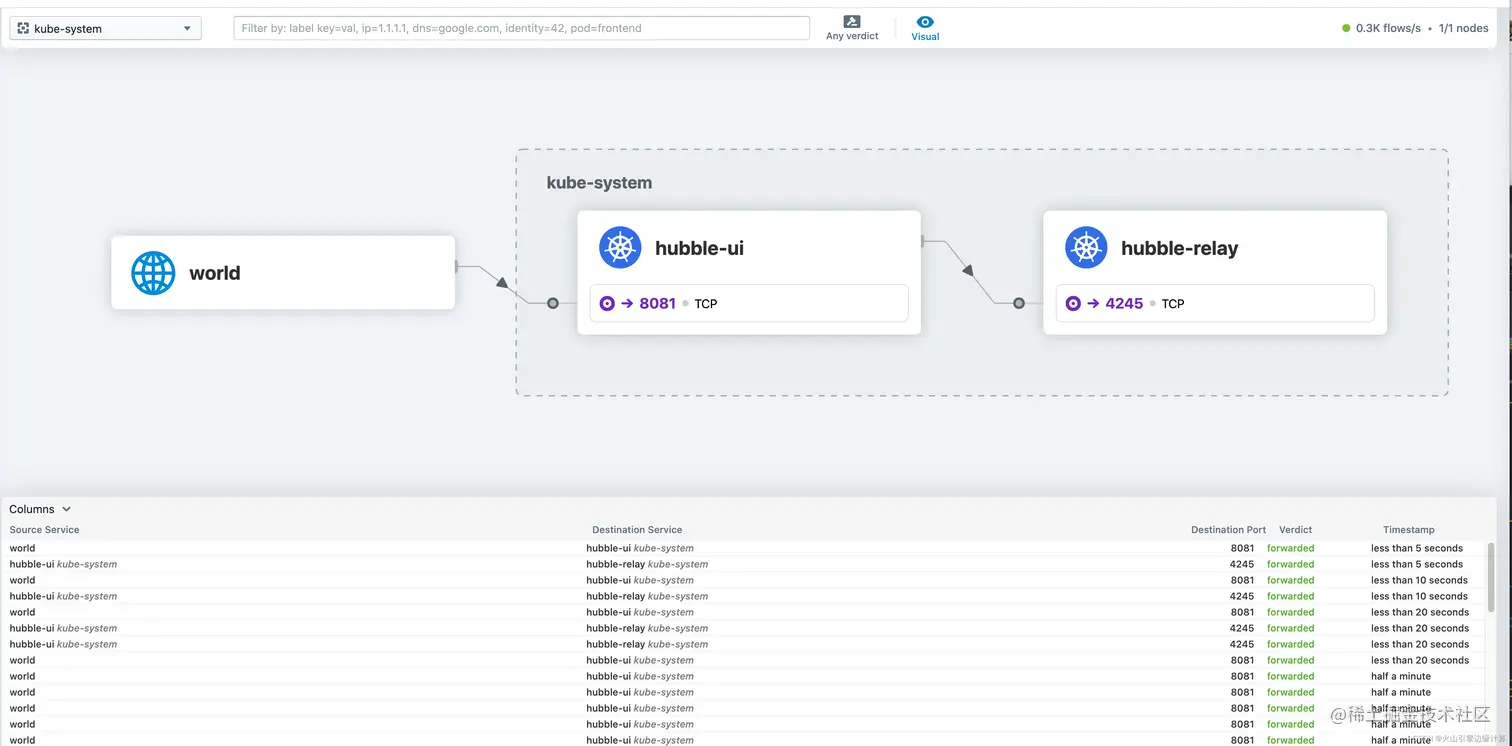This screenshot has height=746, width=1512.
Task: Select the world service card
Action: [x=283, y=272]
